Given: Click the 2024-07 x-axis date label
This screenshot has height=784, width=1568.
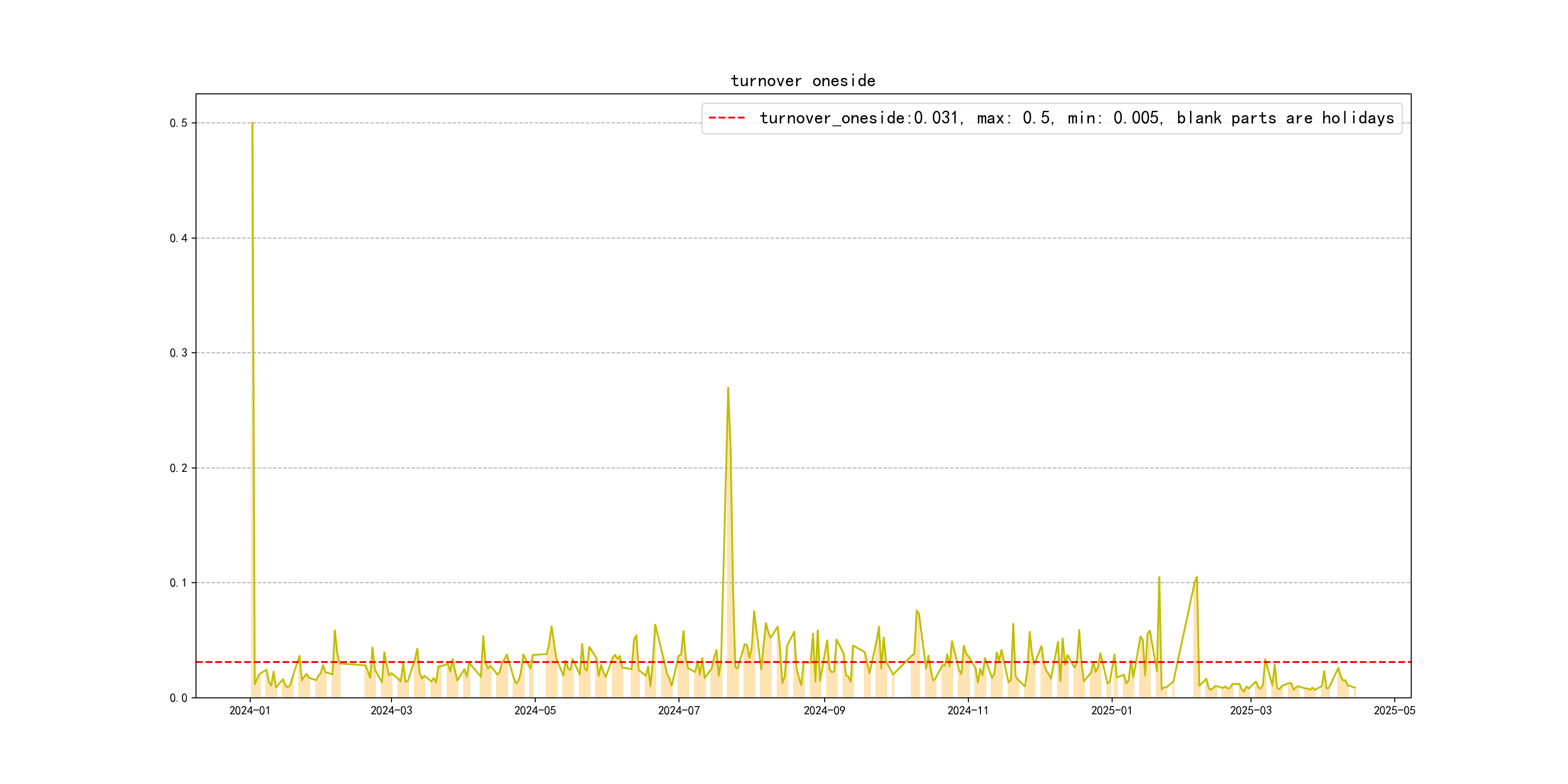Looking at the screenshot, I should [678, 710].
